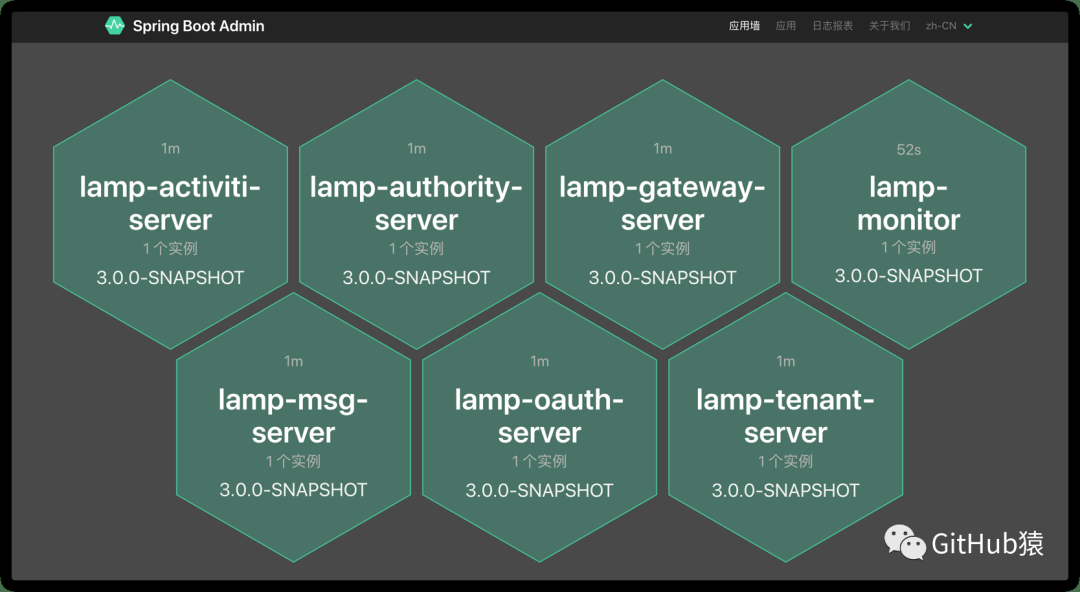The height and width of the screenshot is (592, 1080).
Task: Click 1m uptime above lamp-activiti-server
Action: [170, 149]
